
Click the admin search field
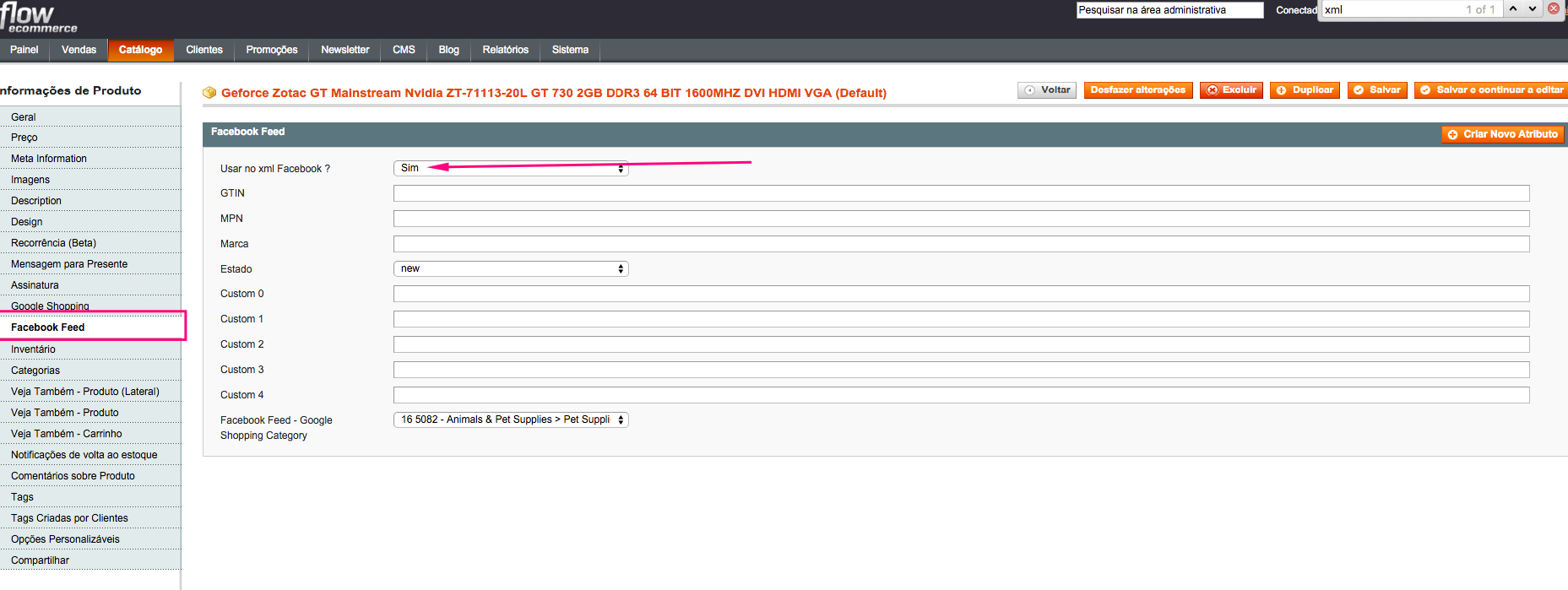coord(1169,10)
